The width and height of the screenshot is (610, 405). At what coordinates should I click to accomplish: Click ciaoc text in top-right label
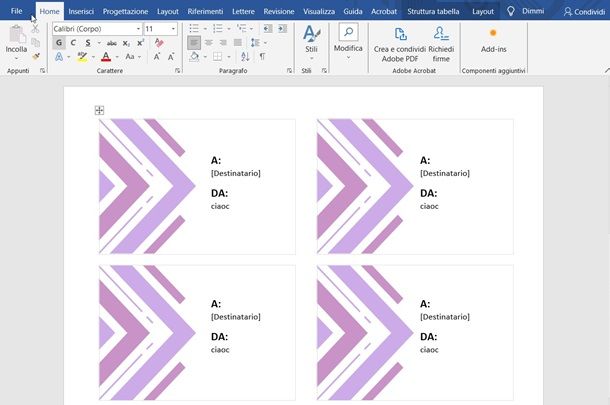[x=429, y=206]
